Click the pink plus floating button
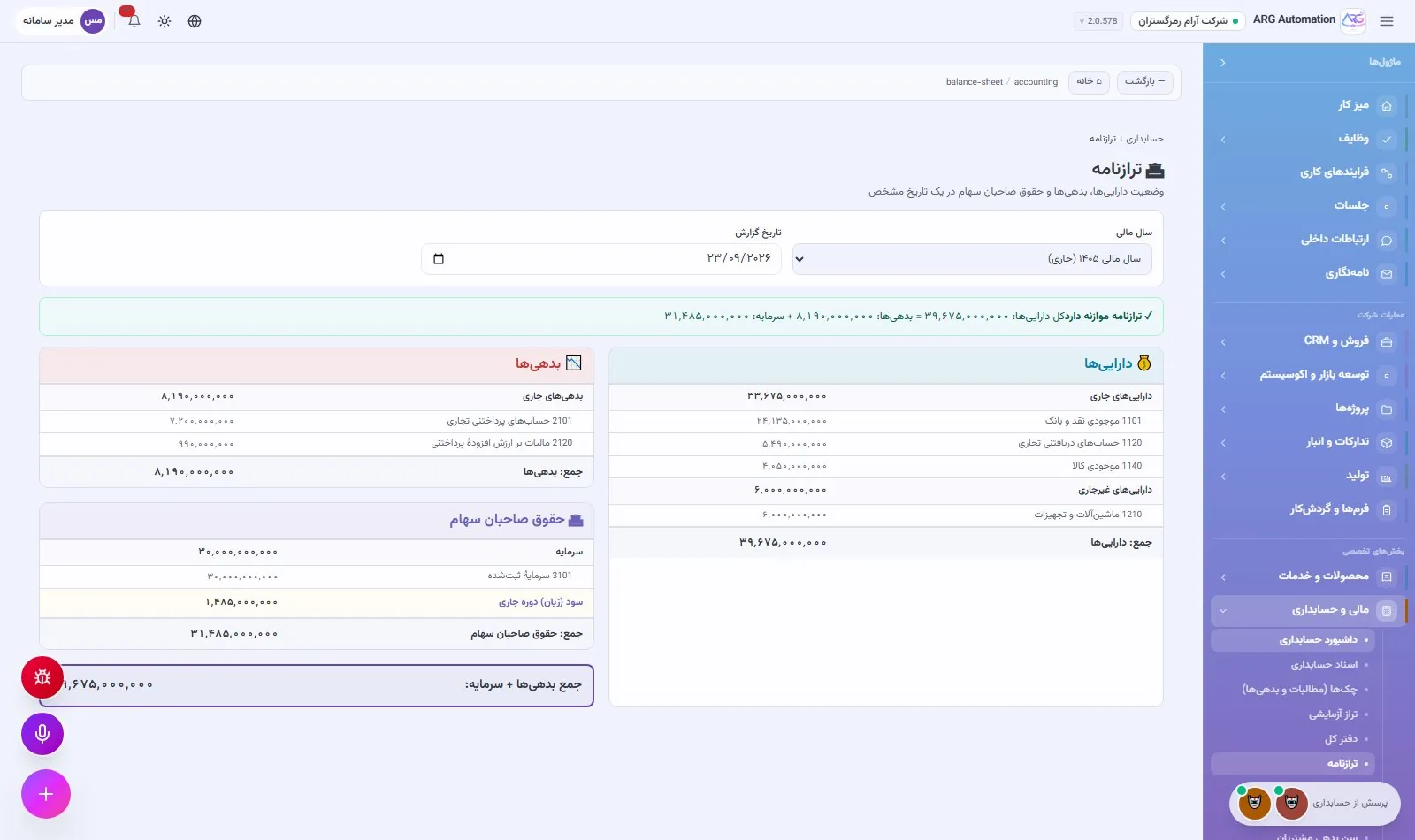 [x=46, y=794]
